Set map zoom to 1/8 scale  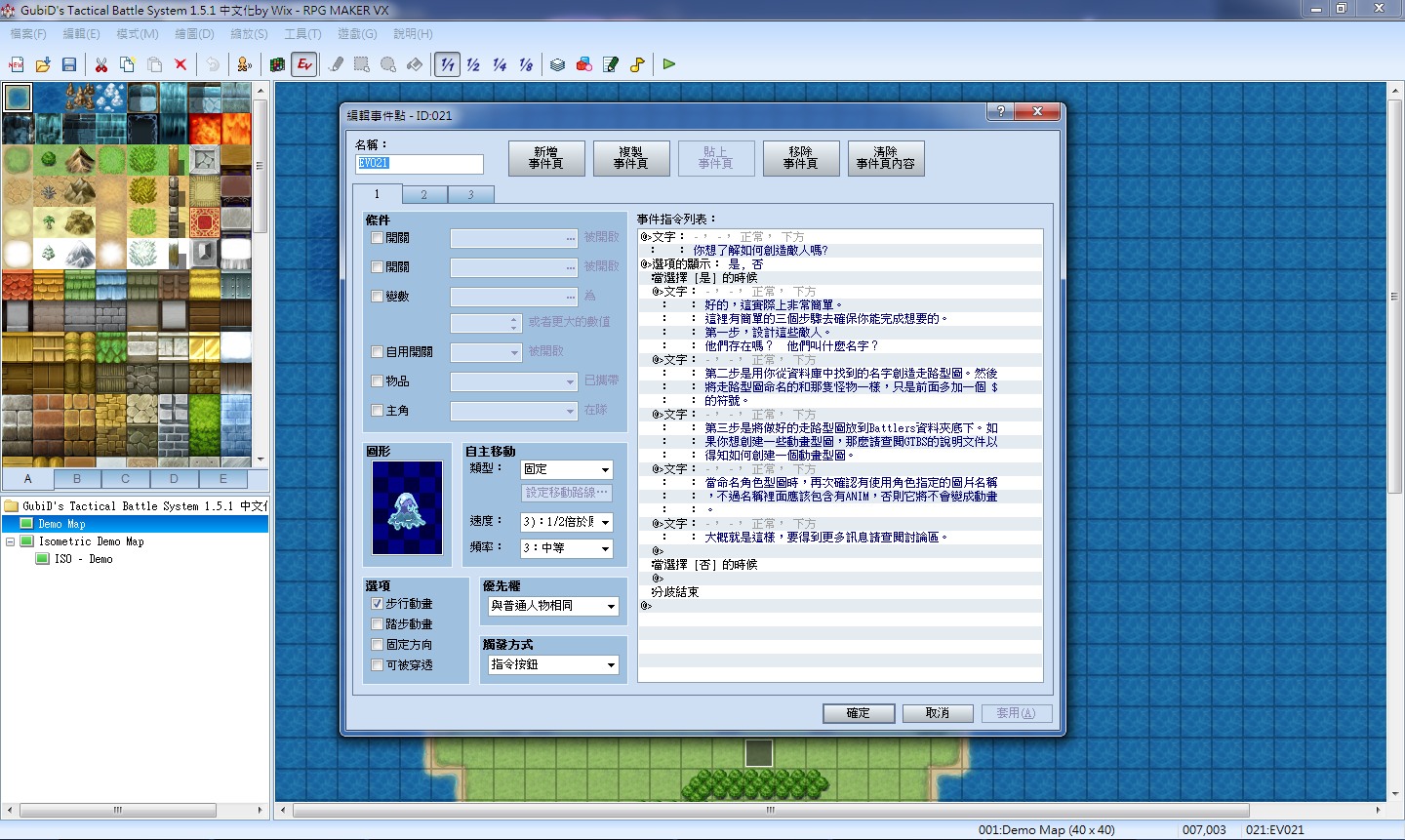pyautogui.click(x=526, y=64)
